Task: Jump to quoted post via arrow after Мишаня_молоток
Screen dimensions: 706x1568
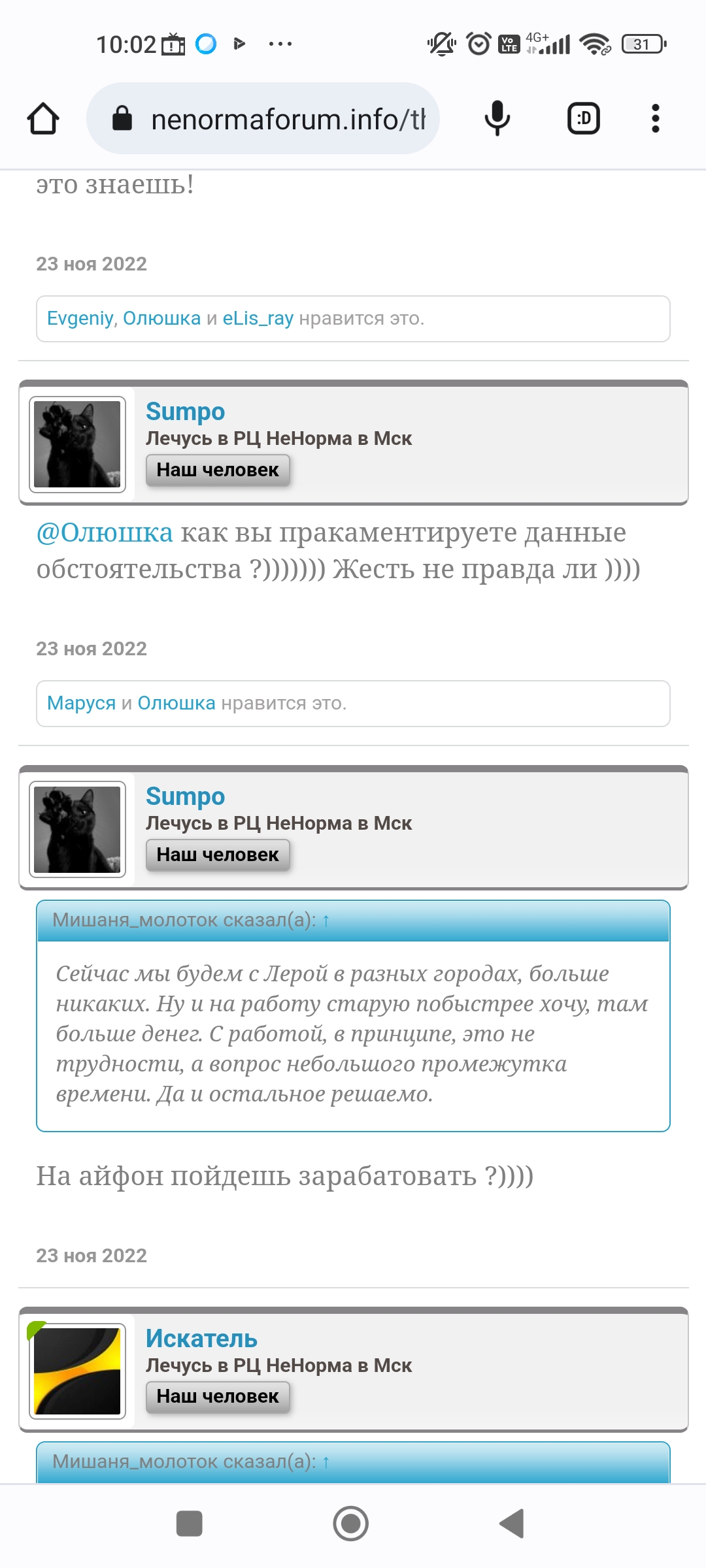Action: pyautogui.click(x=326, y=920)
